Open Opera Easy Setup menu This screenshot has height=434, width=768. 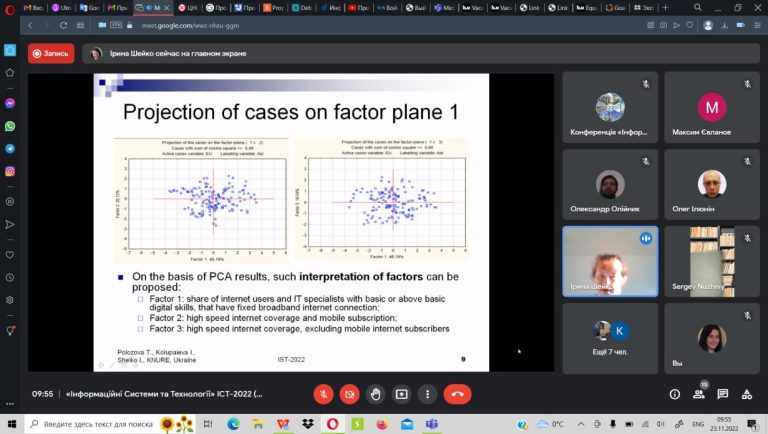[x=758, y=25]
